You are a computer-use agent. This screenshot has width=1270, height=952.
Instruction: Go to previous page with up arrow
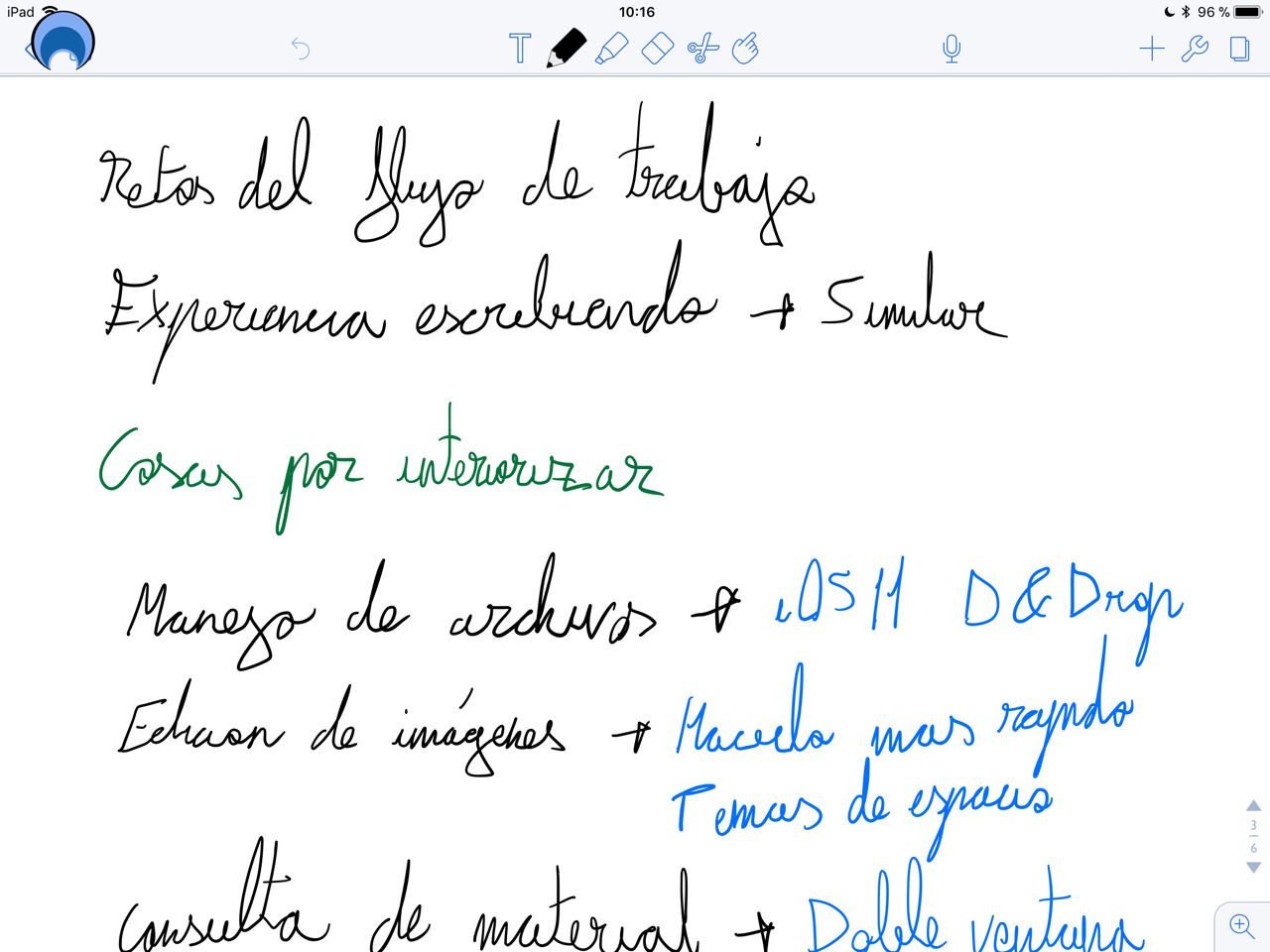click(1253, 805)
